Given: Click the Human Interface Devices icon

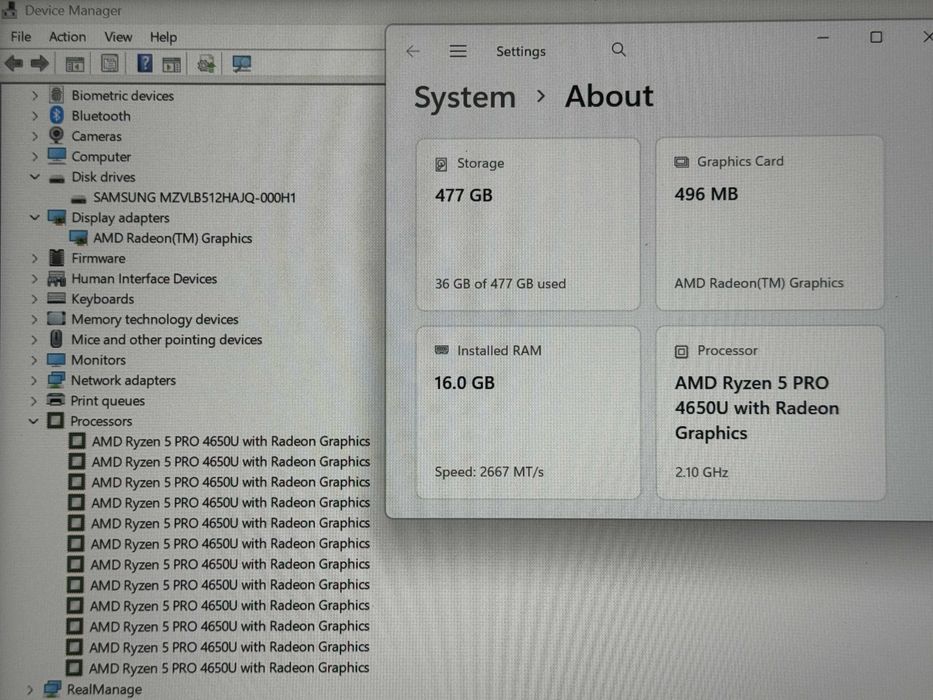Looking at the screenshot, I should tap(57, 278).
